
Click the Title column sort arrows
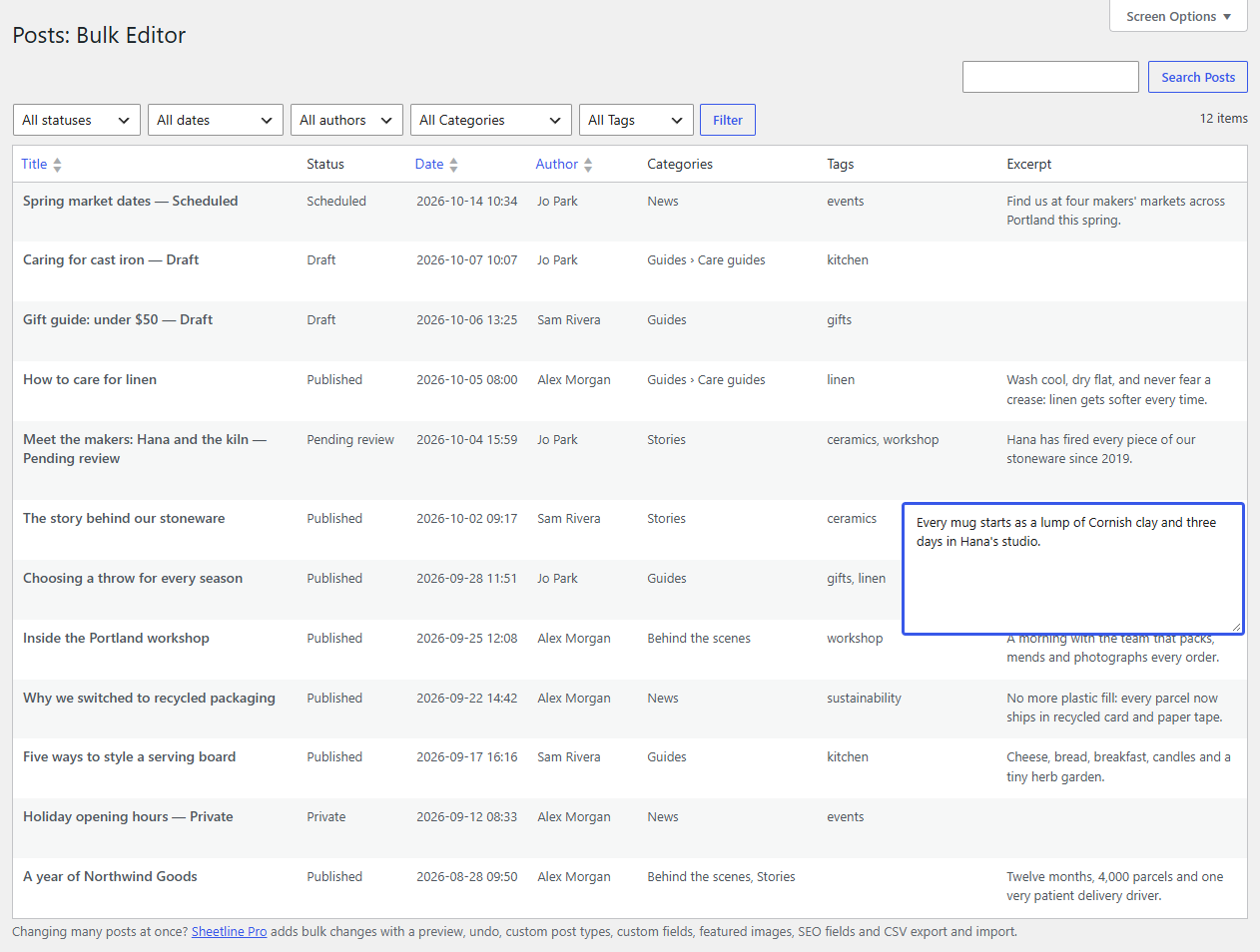(x=57, y=165)
